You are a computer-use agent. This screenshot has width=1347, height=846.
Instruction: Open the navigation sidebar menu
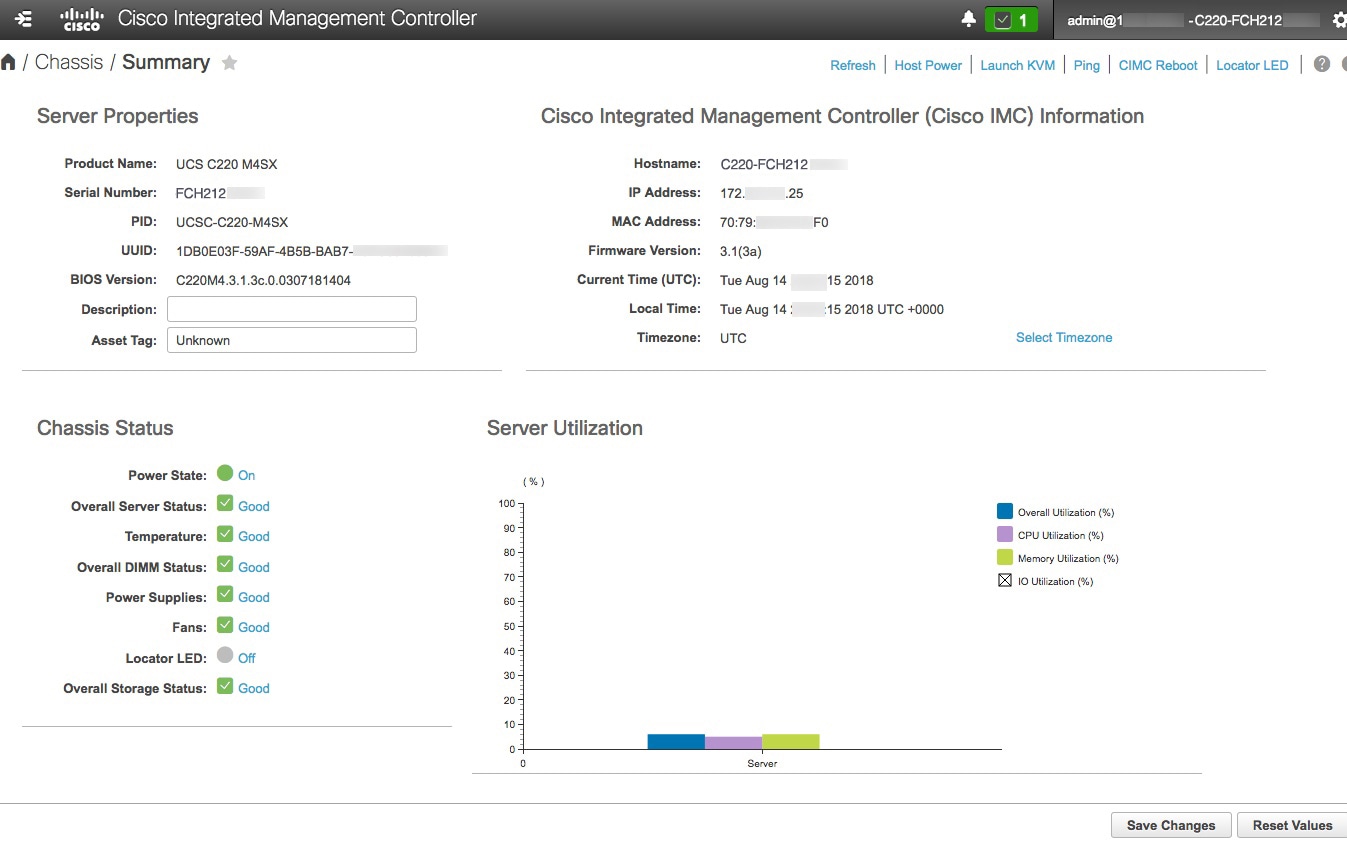[x=22, y=17]
